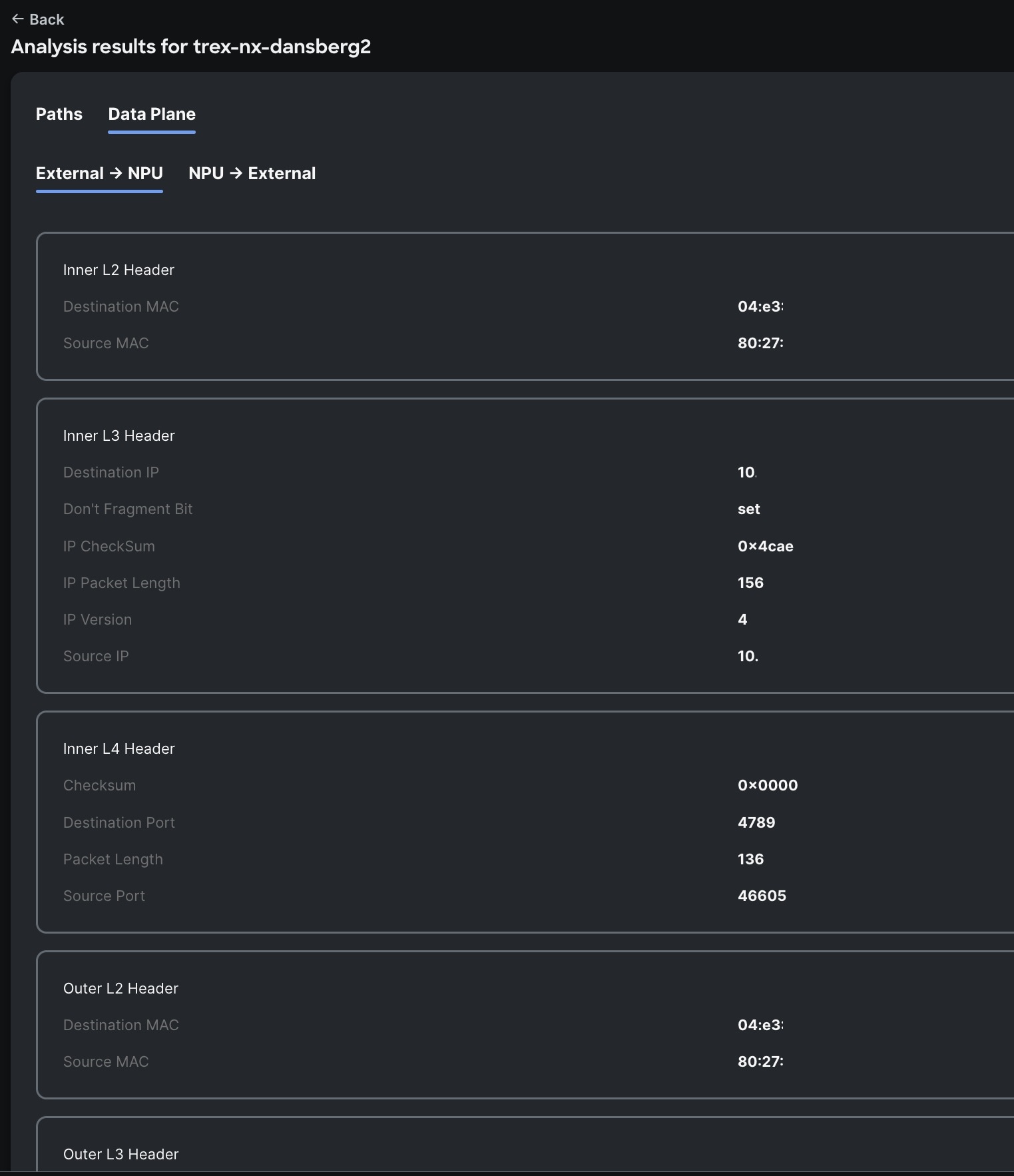This screenshot has width=1014, height=1176.
Task: Click the Inner L3 Header title
Action: coord(119,436)
